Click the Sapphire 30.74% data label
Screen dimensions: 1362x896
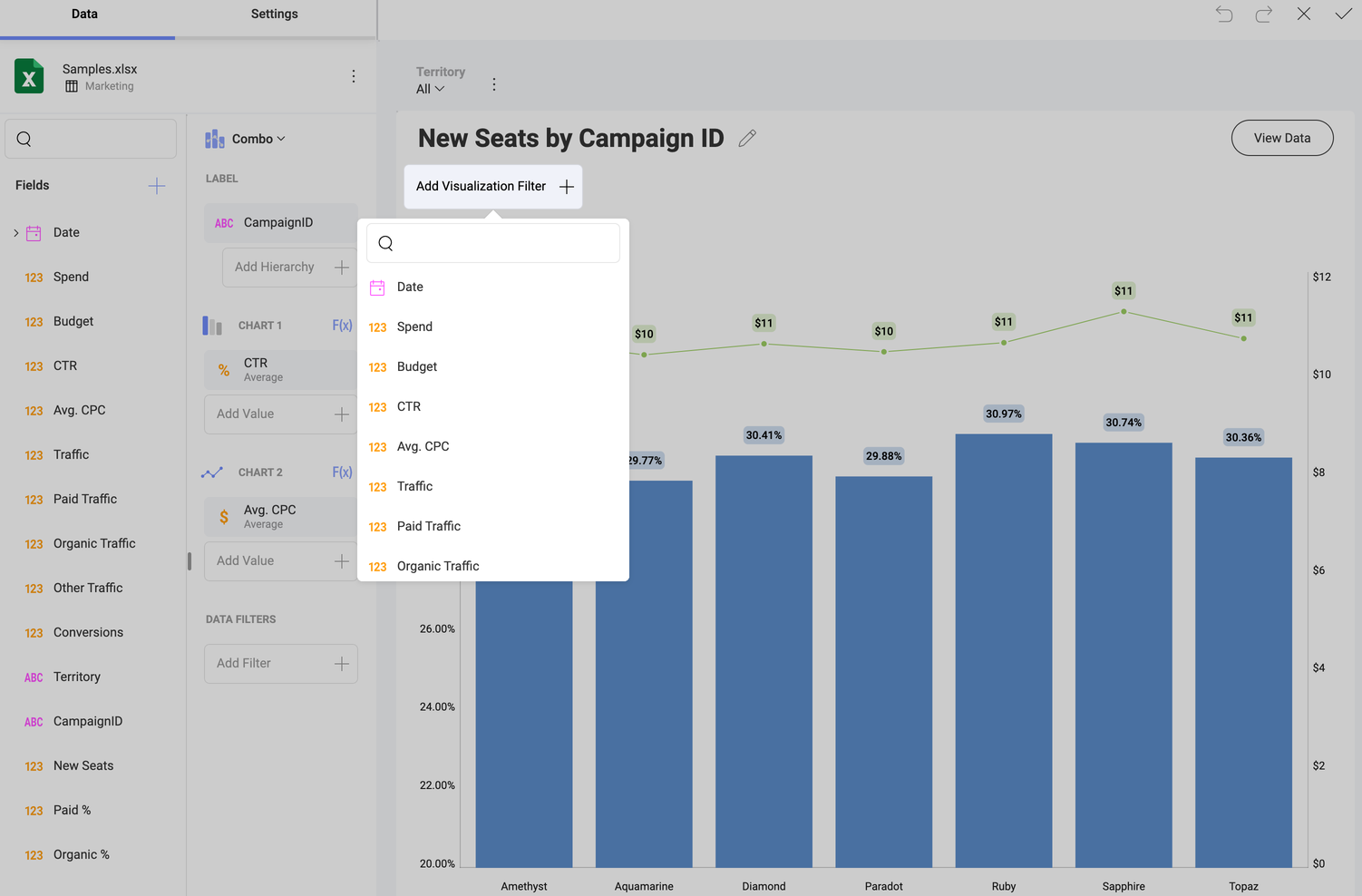(1124, 423)
